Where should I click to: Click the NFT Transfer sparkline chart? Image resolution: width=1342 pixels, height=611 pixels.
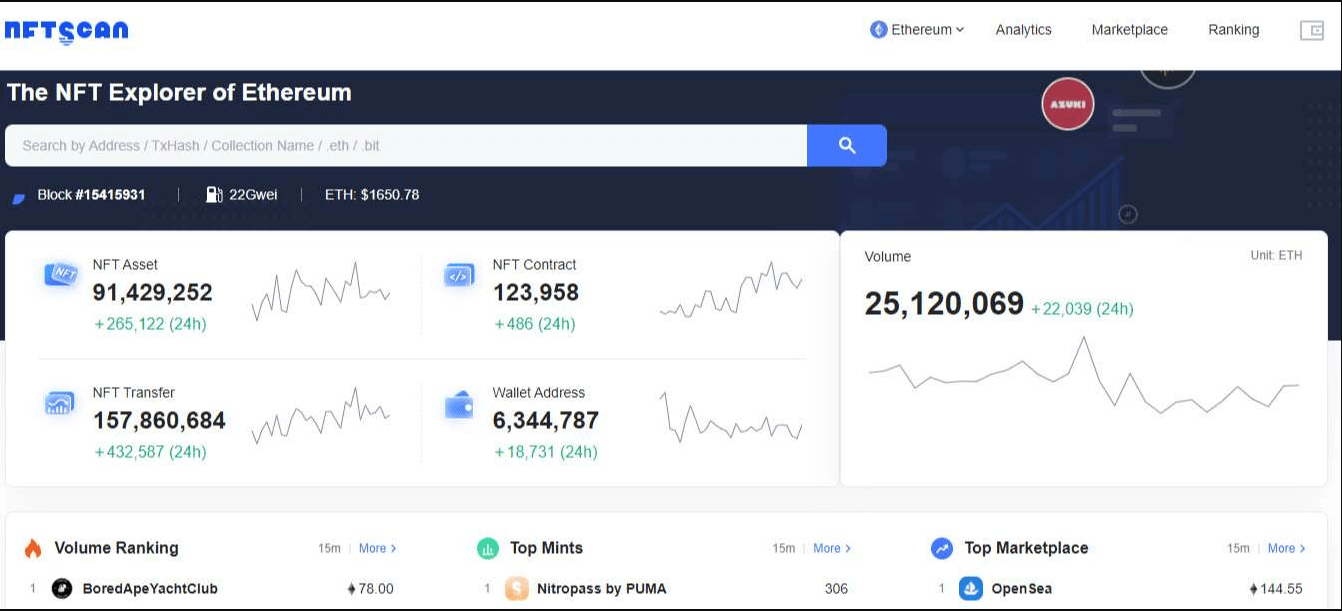[321, 416]
